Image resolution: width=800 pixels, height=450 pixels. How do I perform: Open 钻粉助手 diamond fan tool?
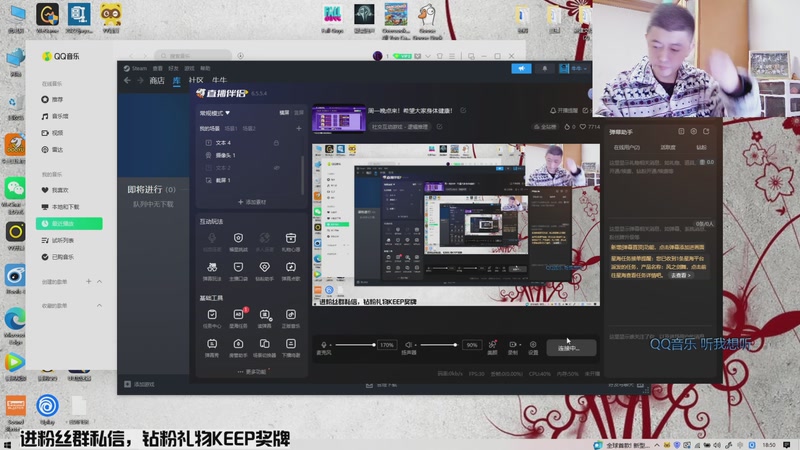[264, 271]
